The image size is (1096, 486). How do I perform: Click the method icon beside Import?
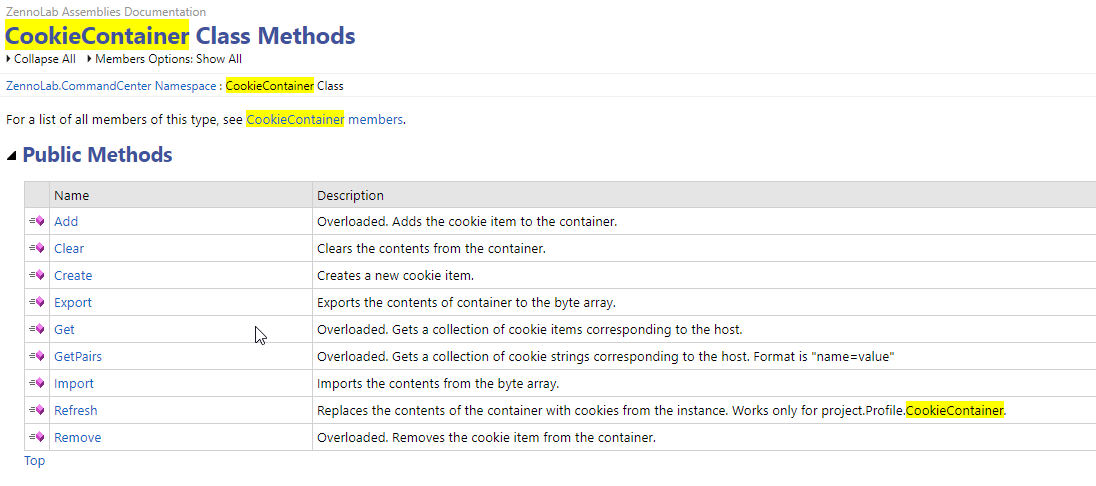(36, 383)
